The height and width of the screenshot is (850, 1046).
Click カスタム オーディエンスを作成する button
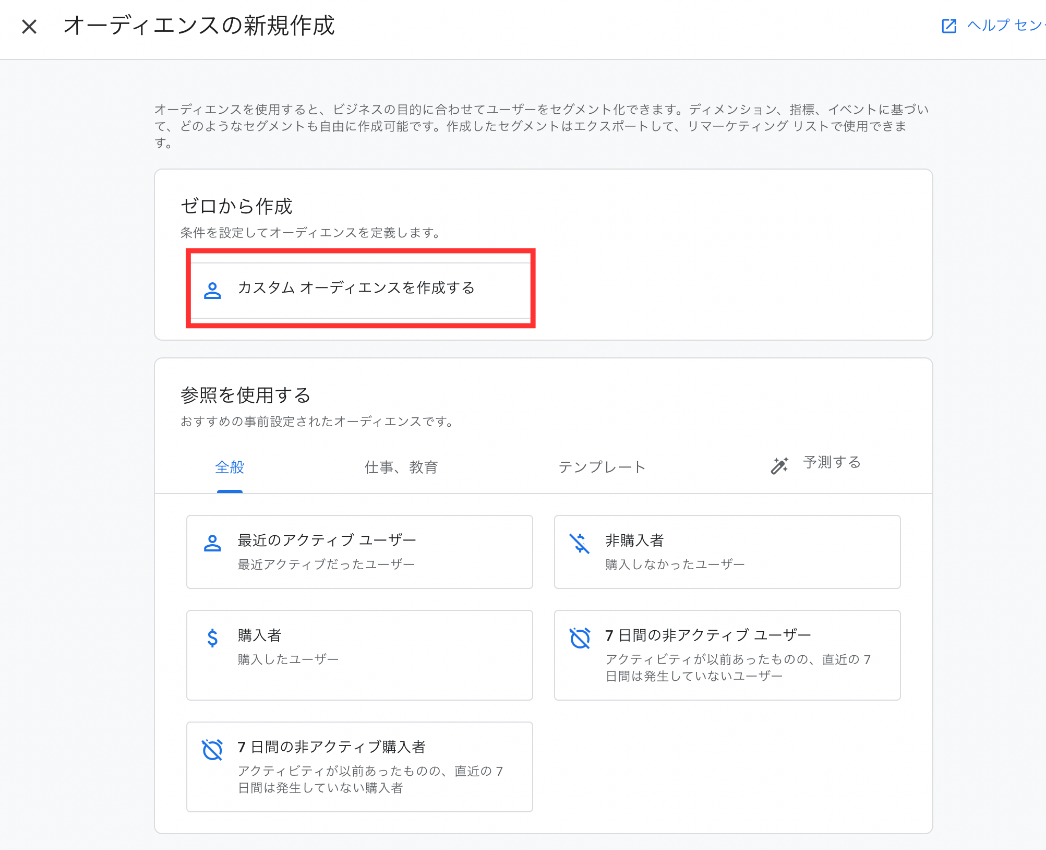pos(360,289)
